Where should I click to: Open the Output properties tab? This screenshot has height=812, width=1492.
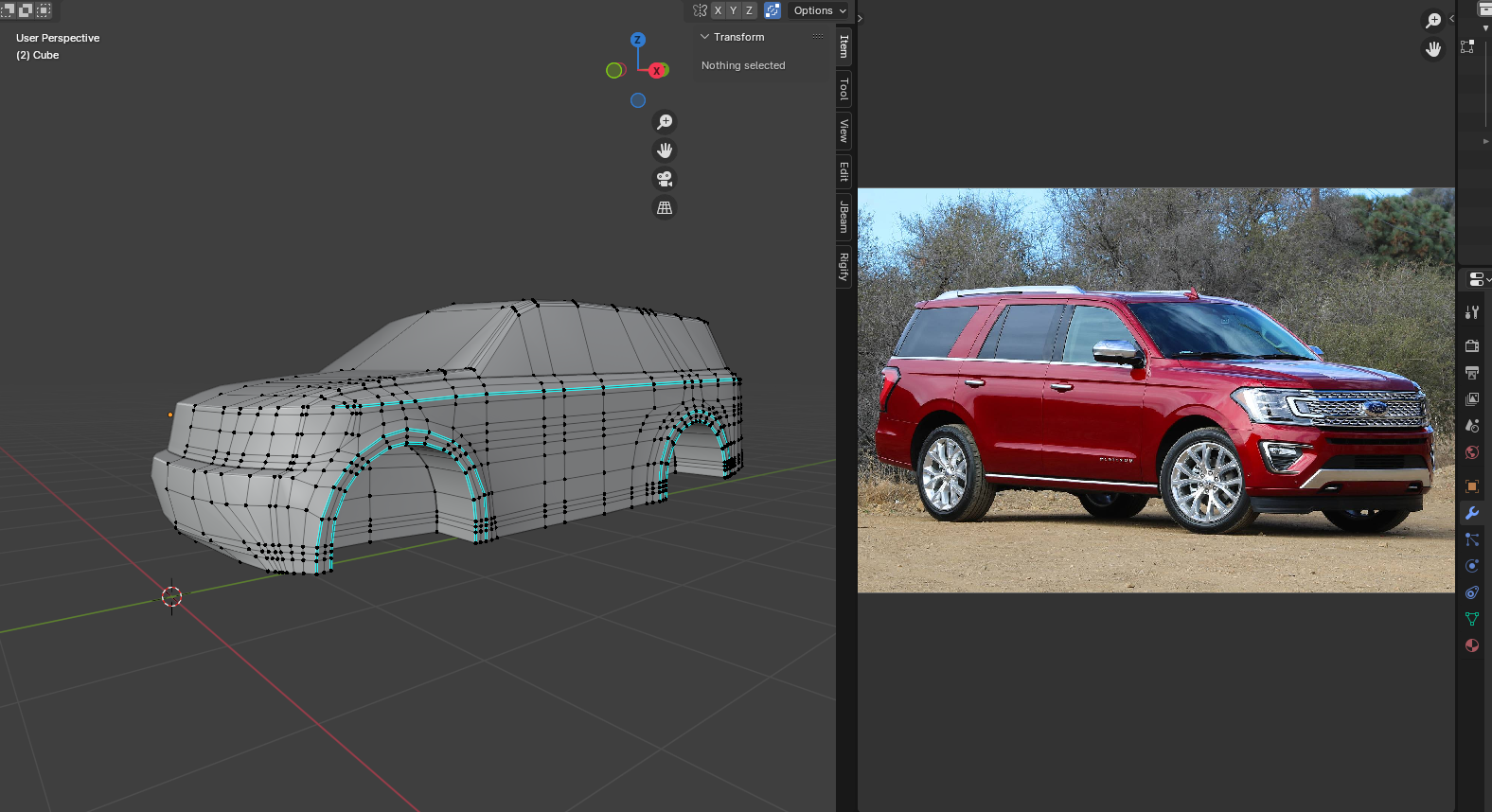[1472, 372]
